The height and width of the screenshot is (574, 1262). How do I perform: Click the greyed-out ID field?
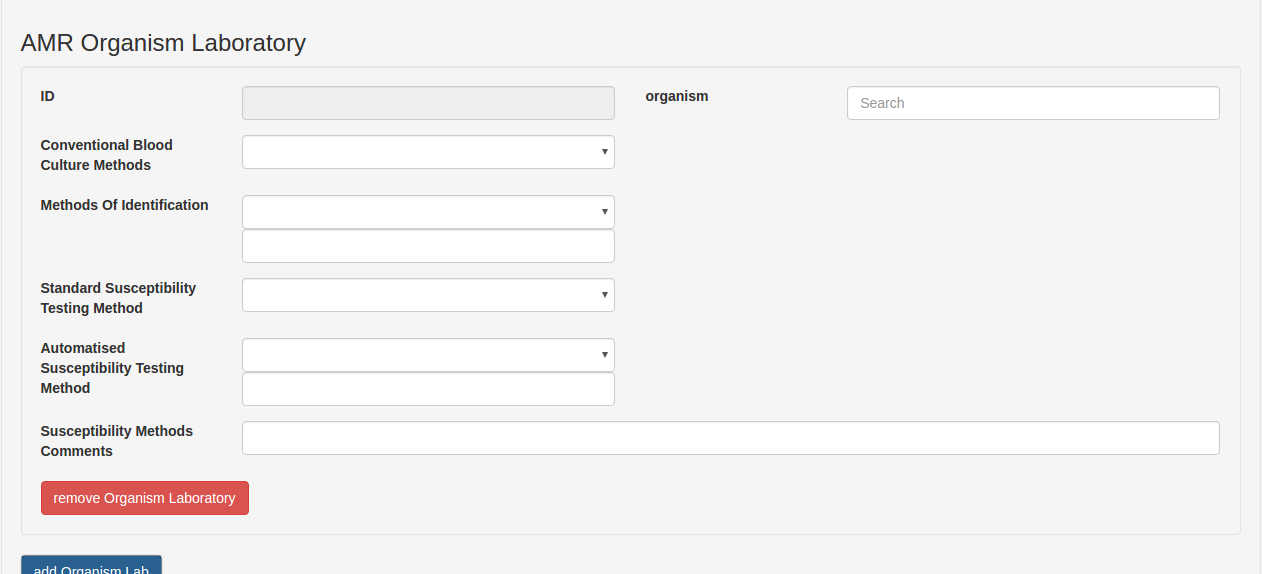[428, 103]
